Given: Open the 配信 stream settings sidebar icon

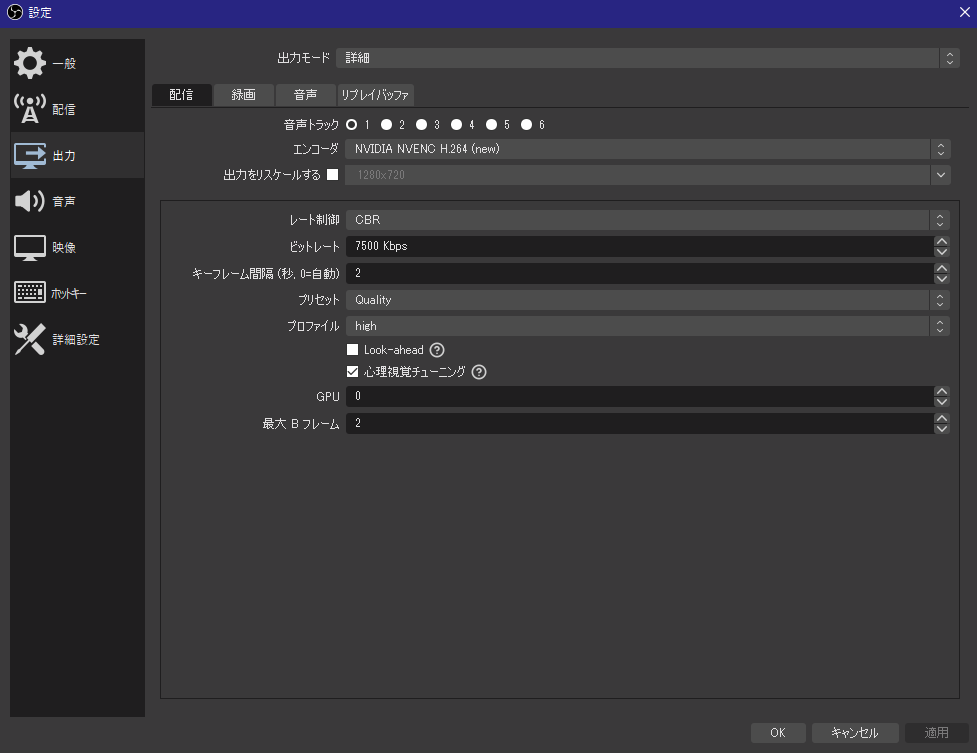Looking at the screenshot, I should [30, 109].
